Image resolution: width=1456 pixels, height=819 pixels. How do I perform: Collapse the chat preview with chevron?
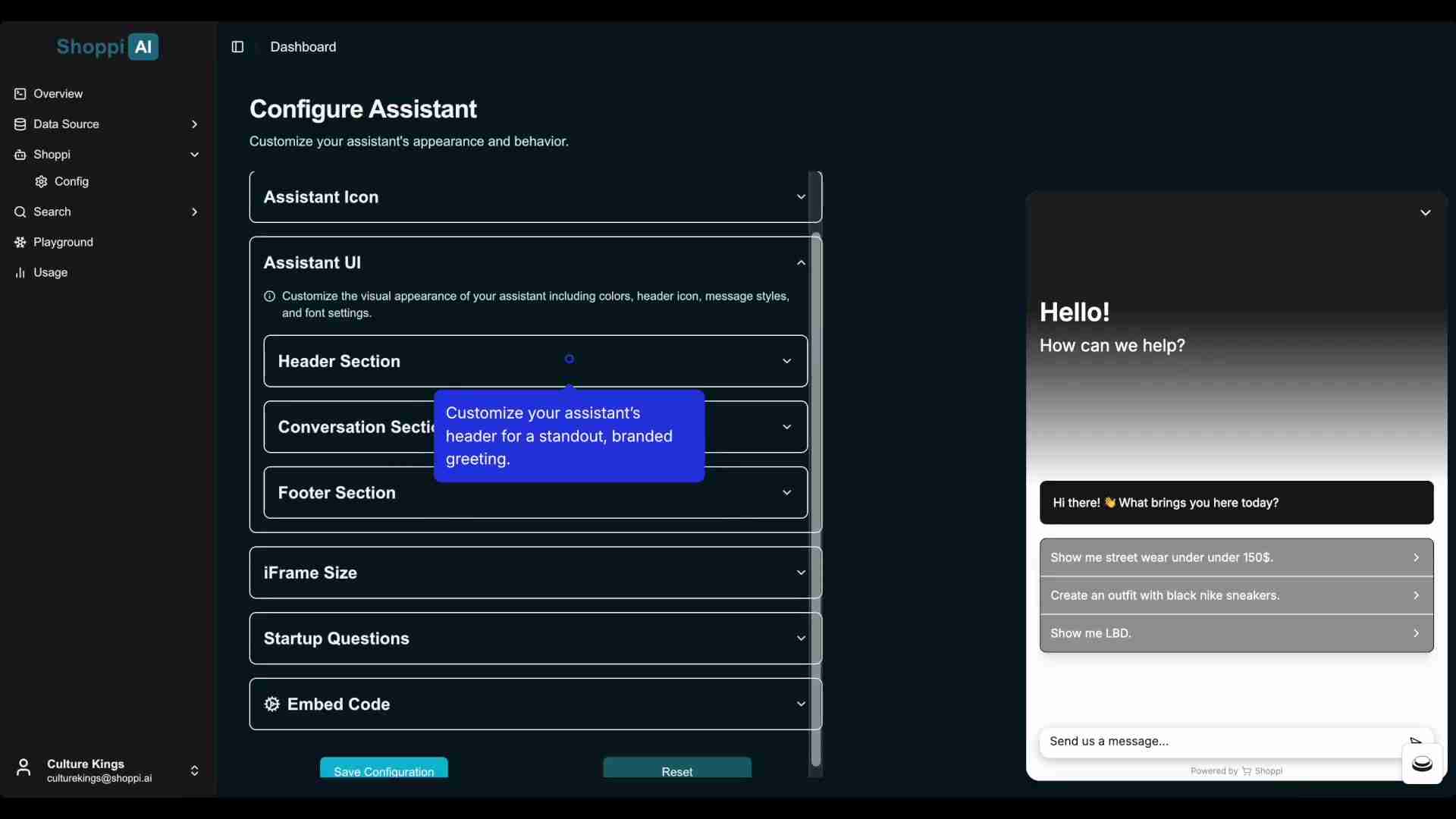tap(1426, 213)
